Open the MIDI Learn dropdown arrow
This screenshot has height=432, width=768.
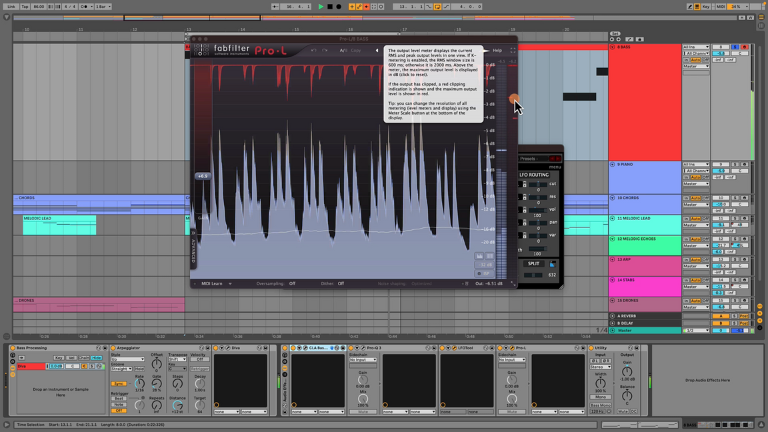(230, 284)
